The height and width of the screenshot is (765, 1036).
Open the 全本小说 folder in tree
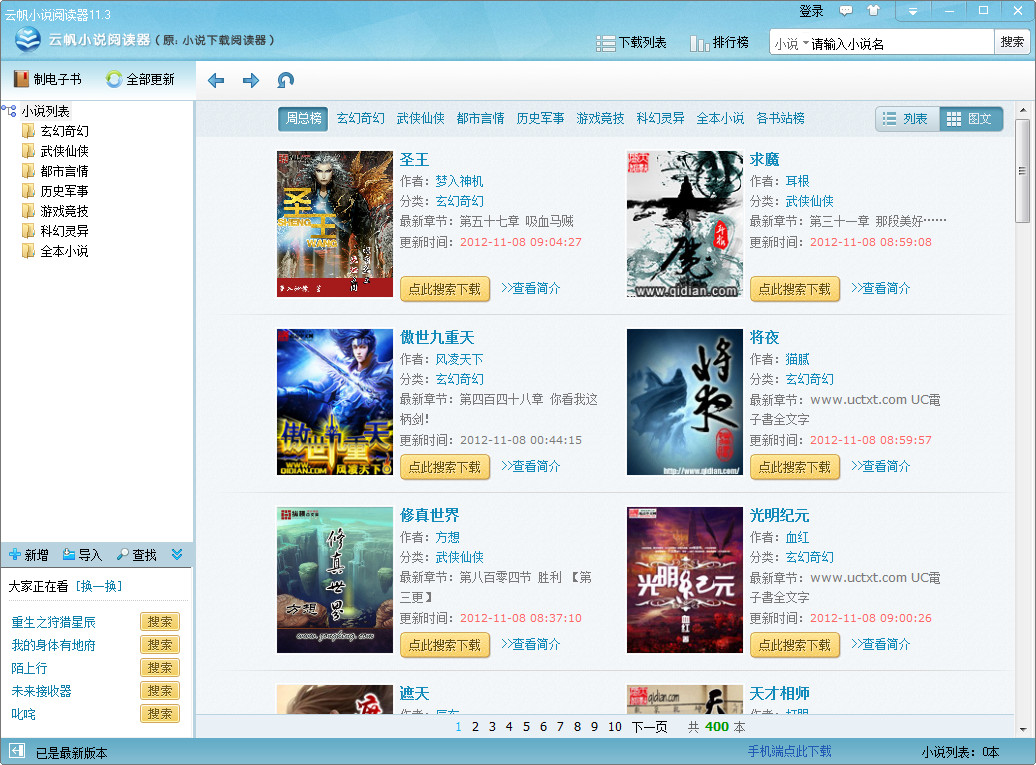(x=64, y=251)
